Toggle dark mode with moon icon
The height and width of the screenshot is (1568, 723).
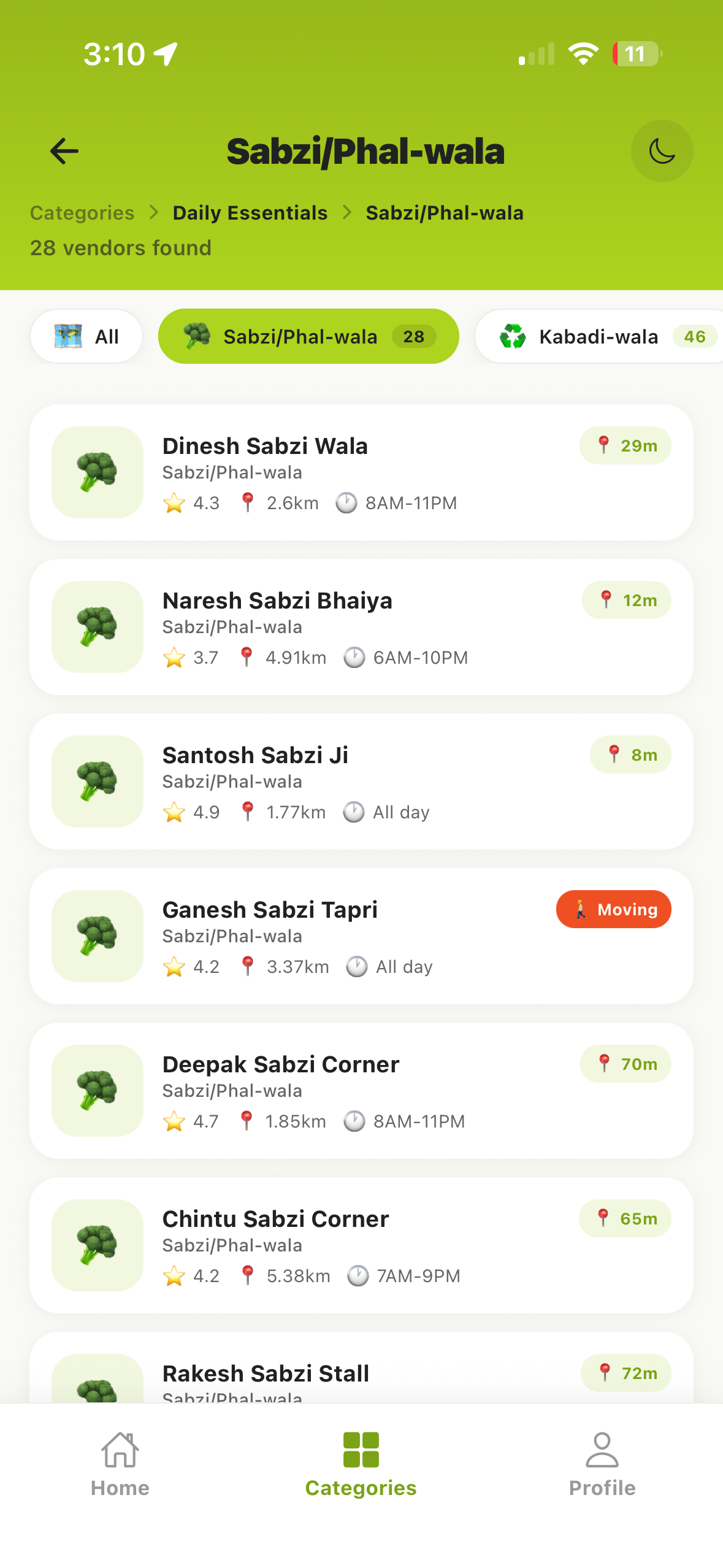662,151
